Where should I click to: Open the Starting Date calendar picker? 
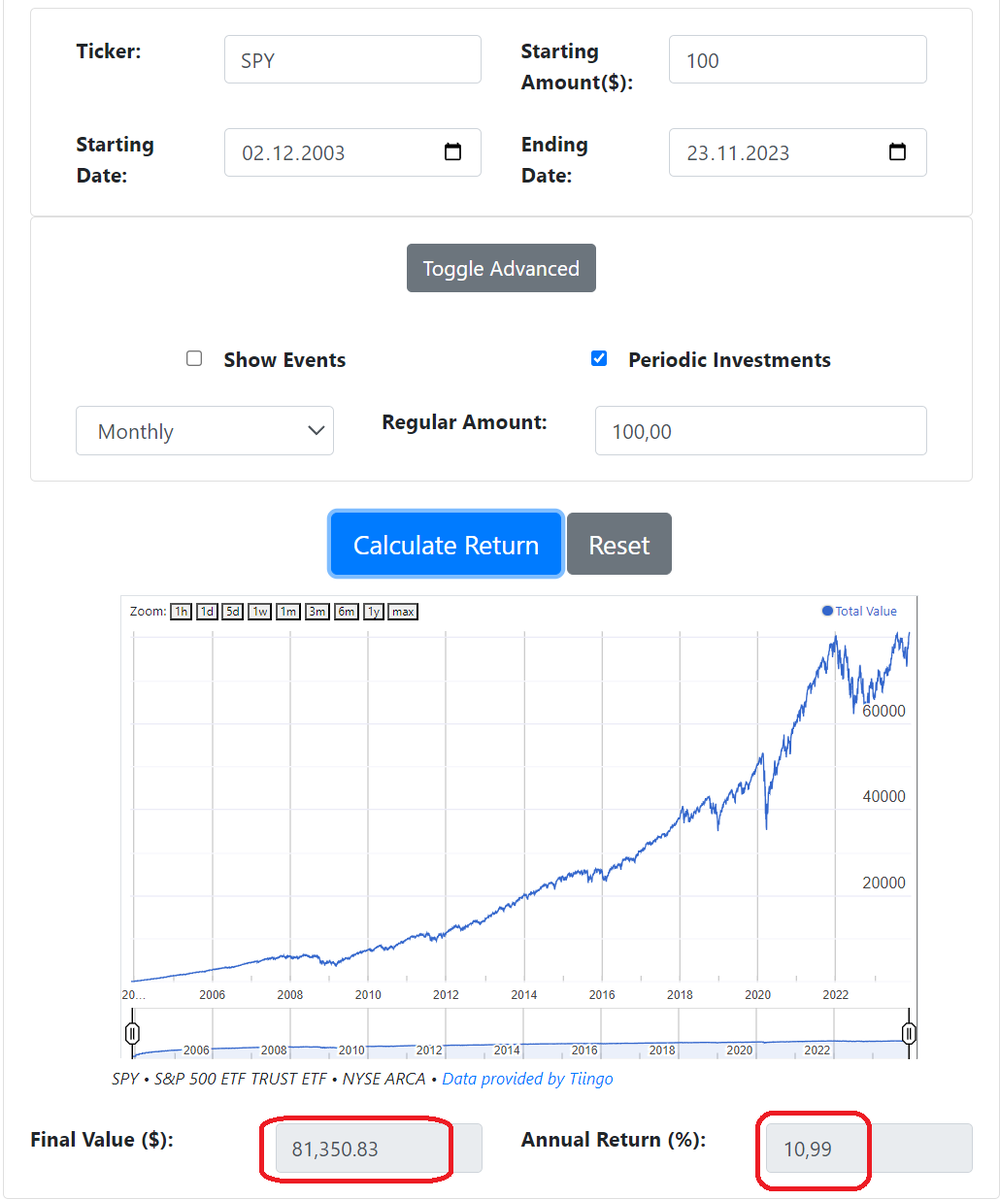[x=453, y=152]
